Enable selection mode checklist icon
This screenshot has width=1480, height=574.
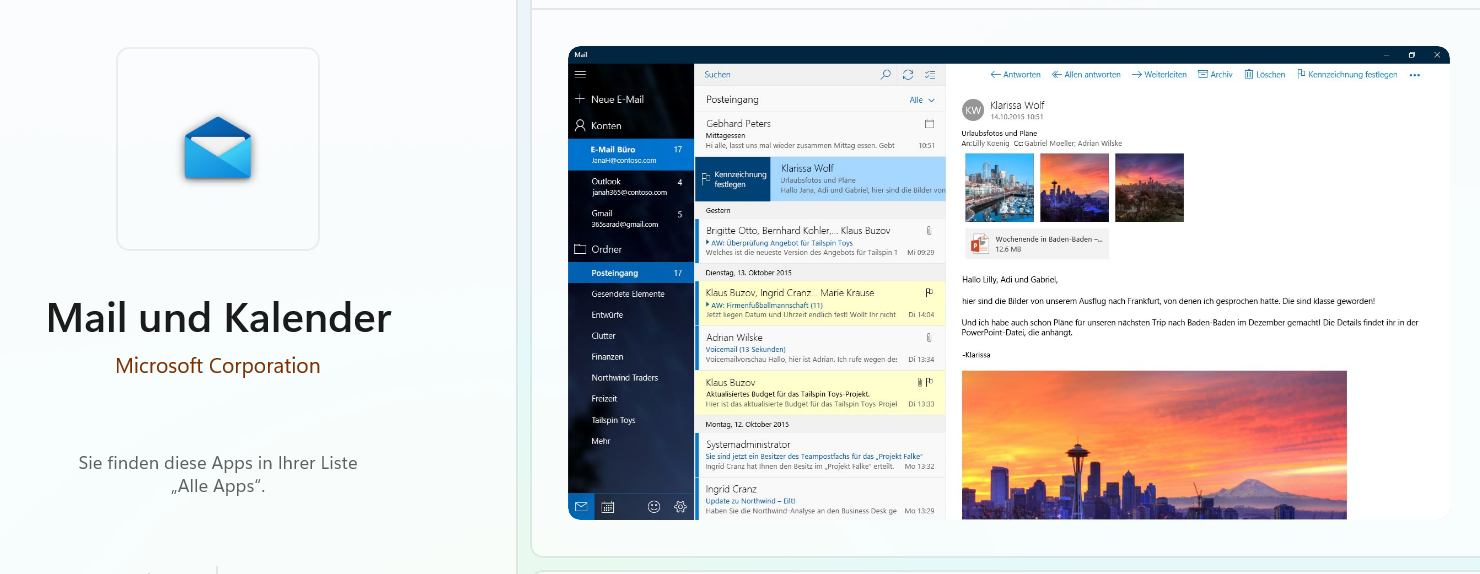(x=931, y=74)
